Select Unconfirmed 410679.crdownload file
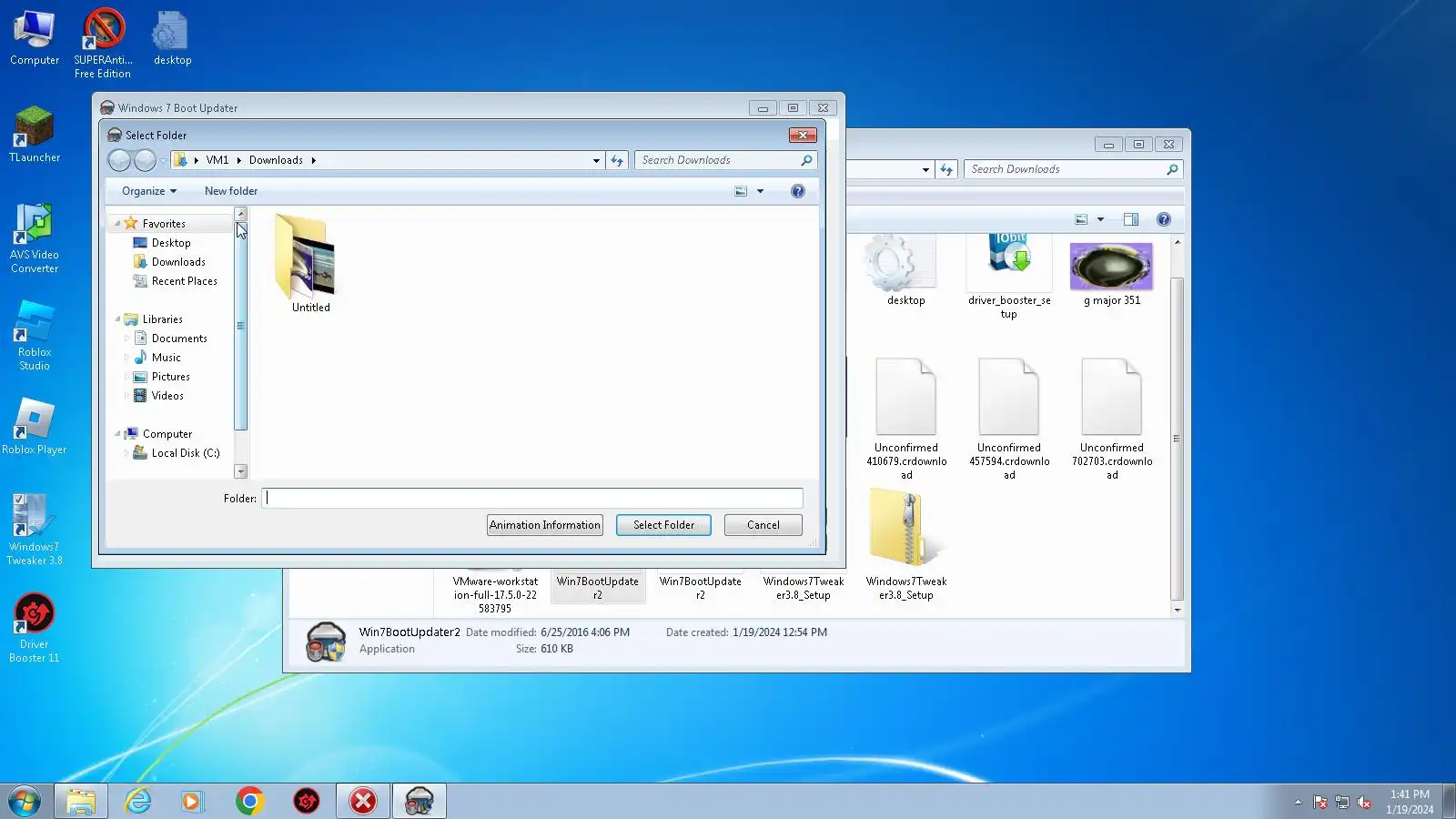Viewport: 1456px width, 819px height. pyautogui.click(x=906, y=419)
